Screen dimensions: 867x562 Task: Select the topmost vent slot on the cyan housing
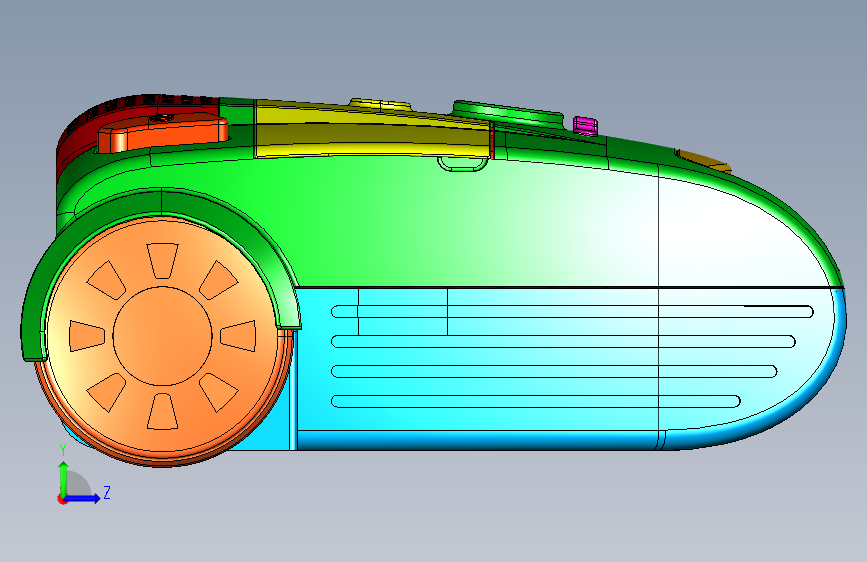[x=572, y=312]
